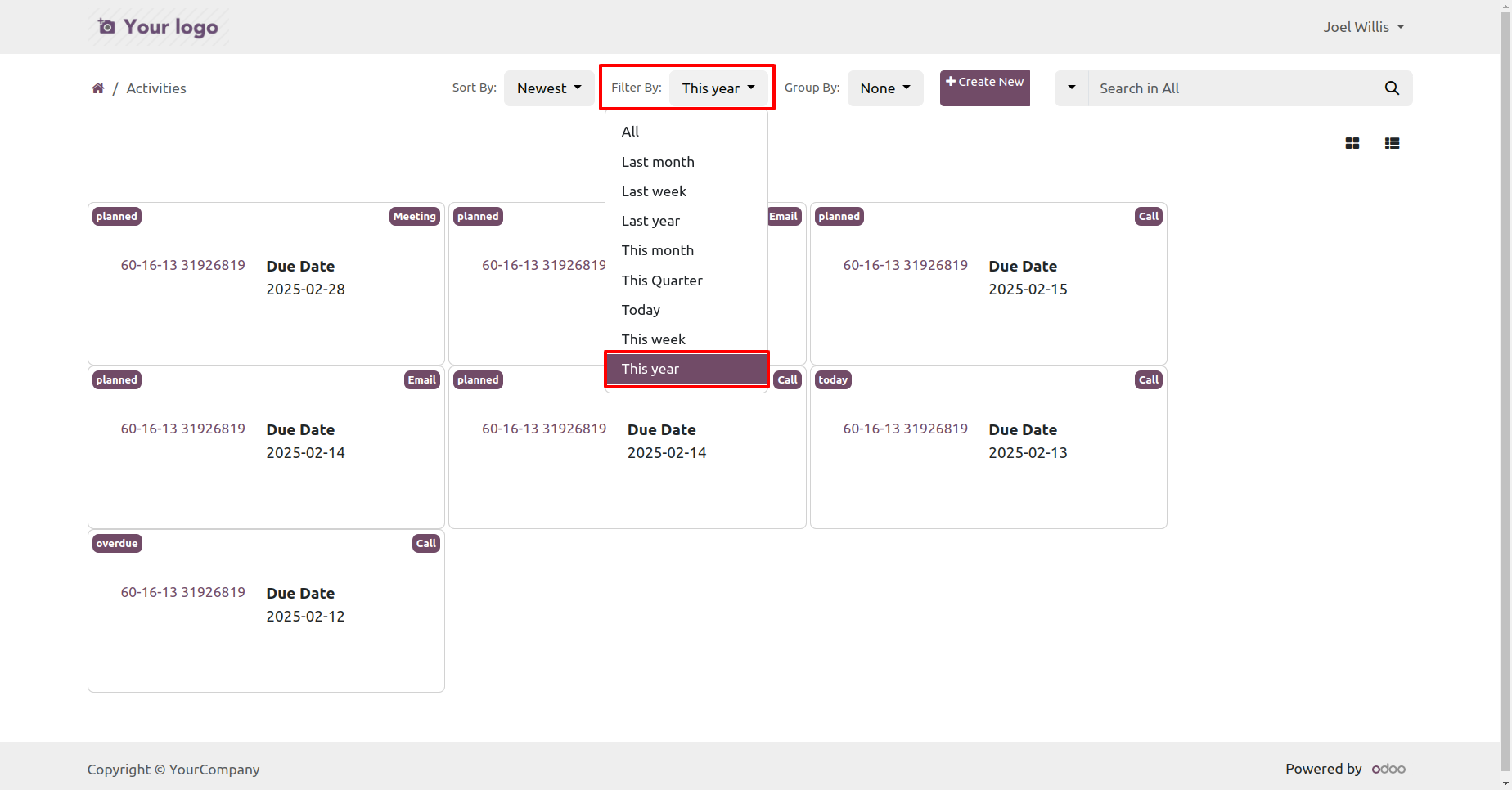Screen dimensions: 1512x790
Task: Switch to kanban grid view
Action: click(1352, 143)
